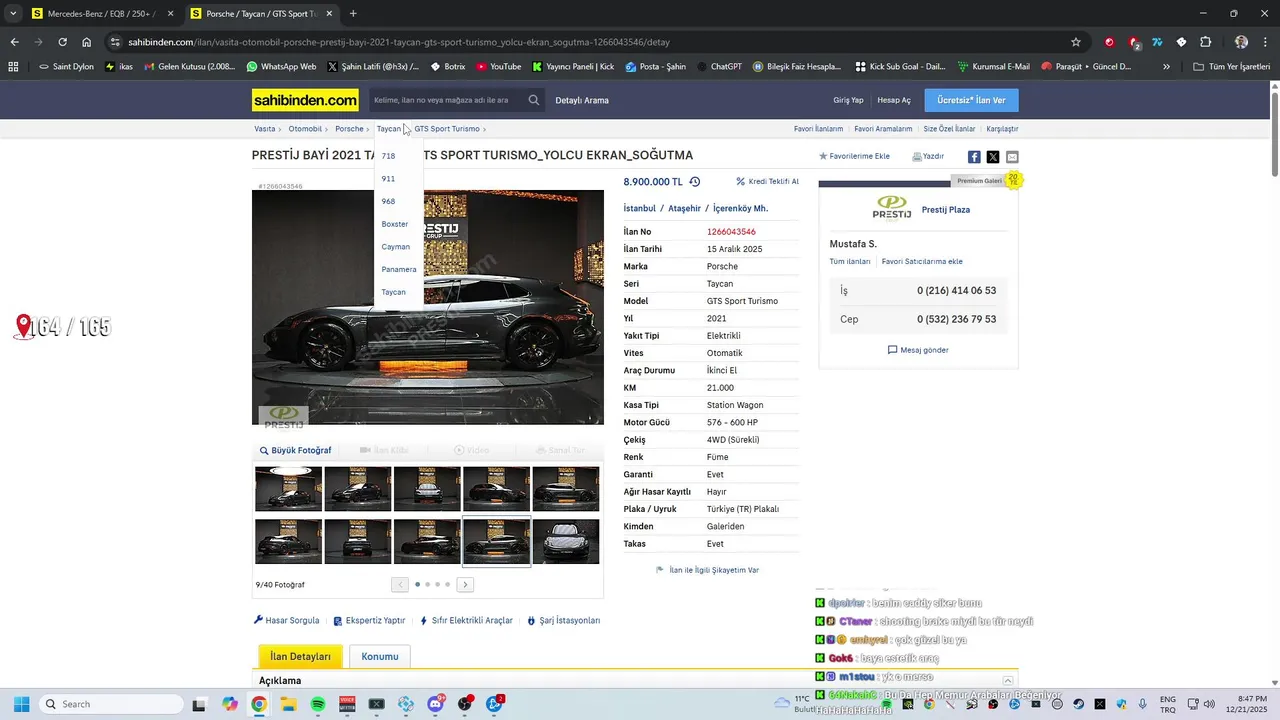Screen dimensions: 1280x720
Task: Click Kredi Teklifi Al
Action: point(767,182)
